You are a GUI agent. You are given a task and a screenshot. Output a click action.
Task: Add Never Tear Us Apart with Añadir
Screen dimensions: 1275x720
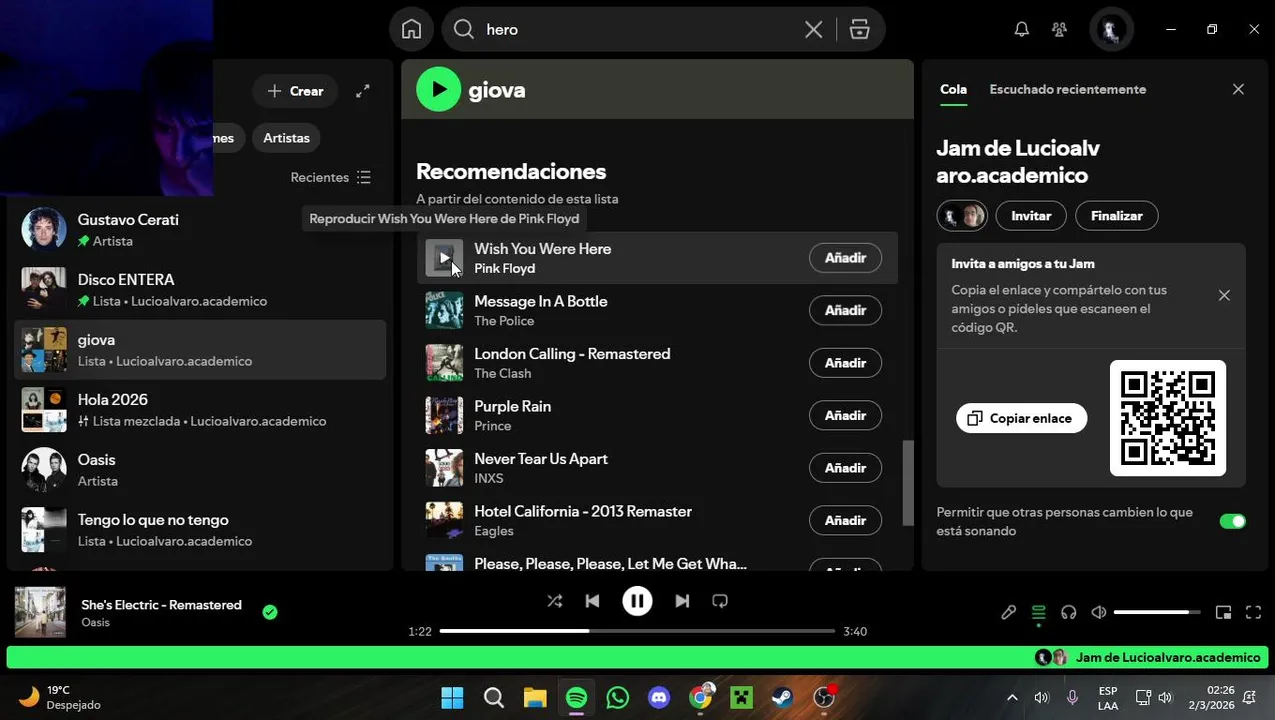point(845,468)
